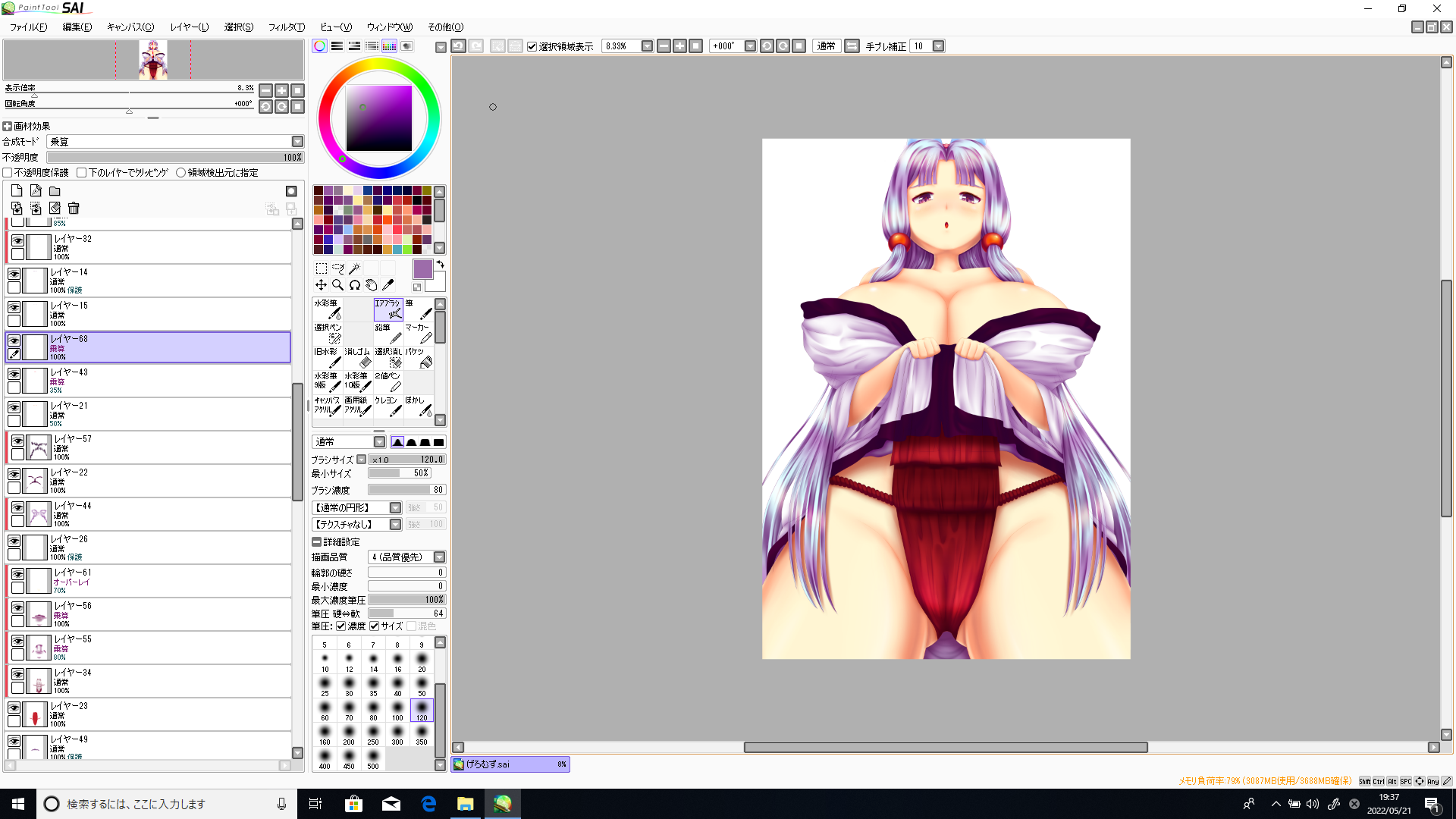
Task: Flip canvas view horizontally button
Action: (x=852, y=46)
